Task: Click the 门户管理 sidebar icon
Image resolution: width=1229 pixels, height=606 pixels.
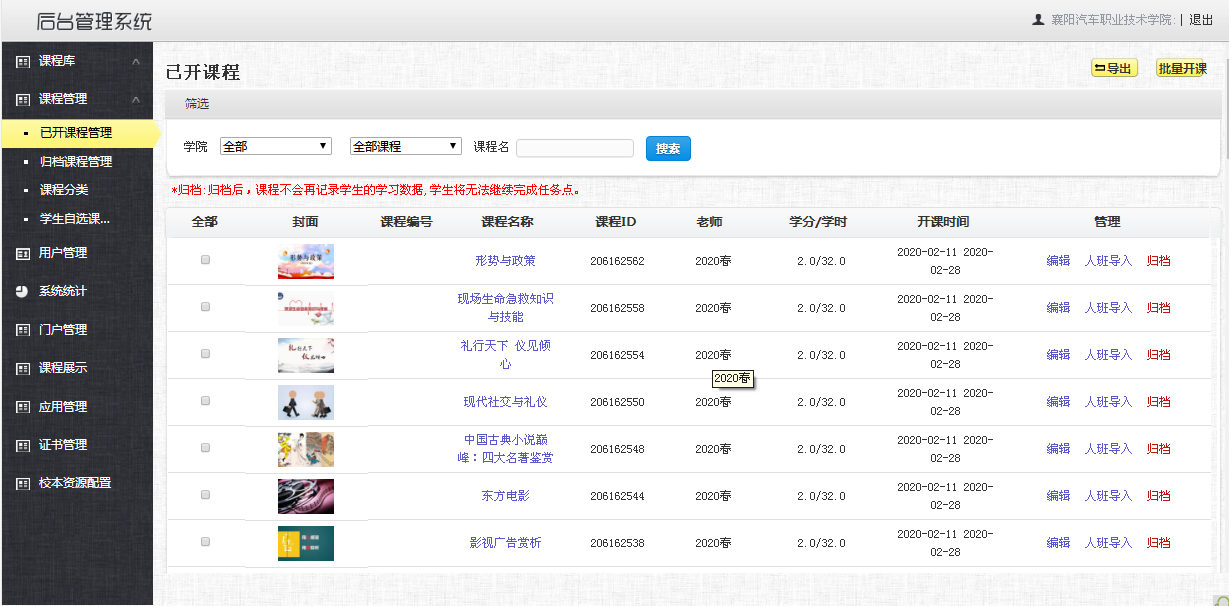Action: coord(23,330)
